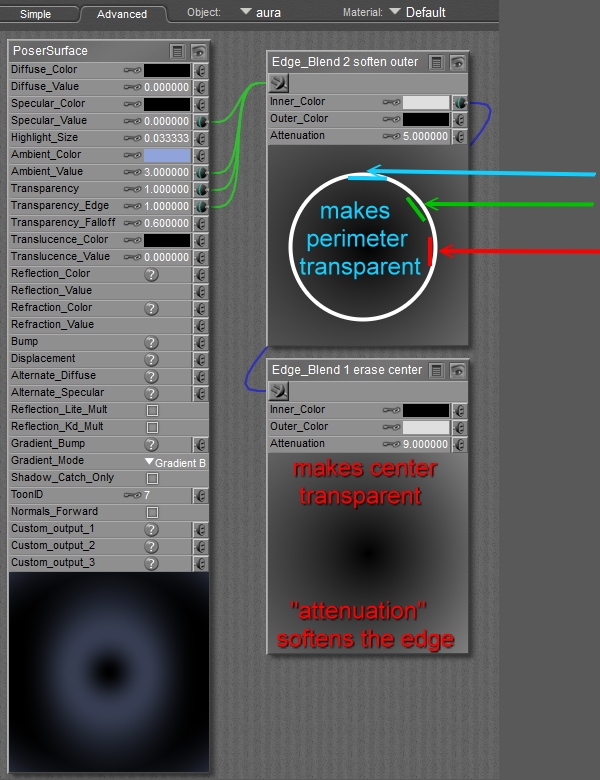600x780 pixels.
Task: Click the Refraction_Color question mark icon
Action: click(x=152, y=308)
